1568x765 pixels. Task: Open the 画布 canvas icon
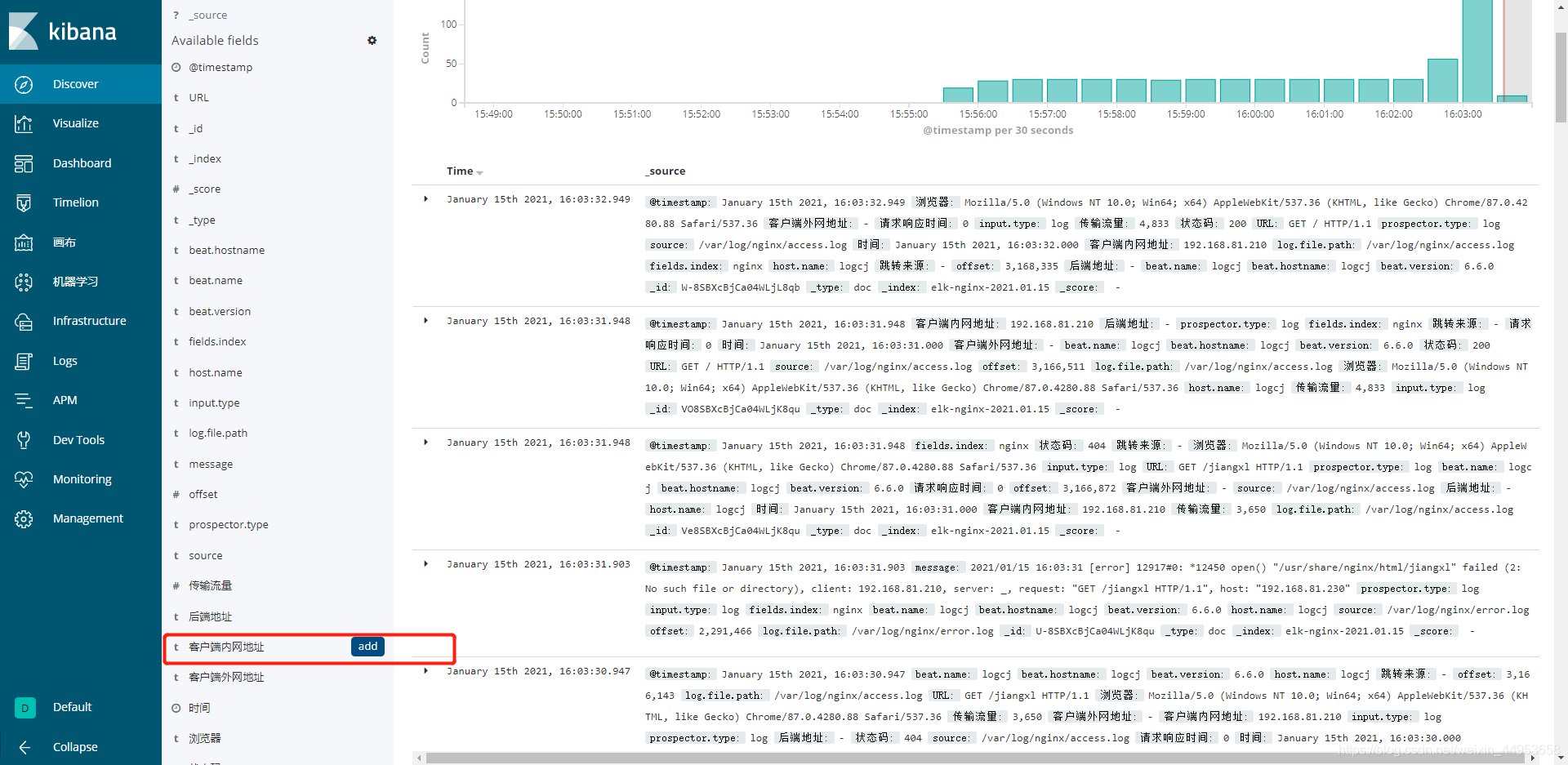tap(24, 242)
